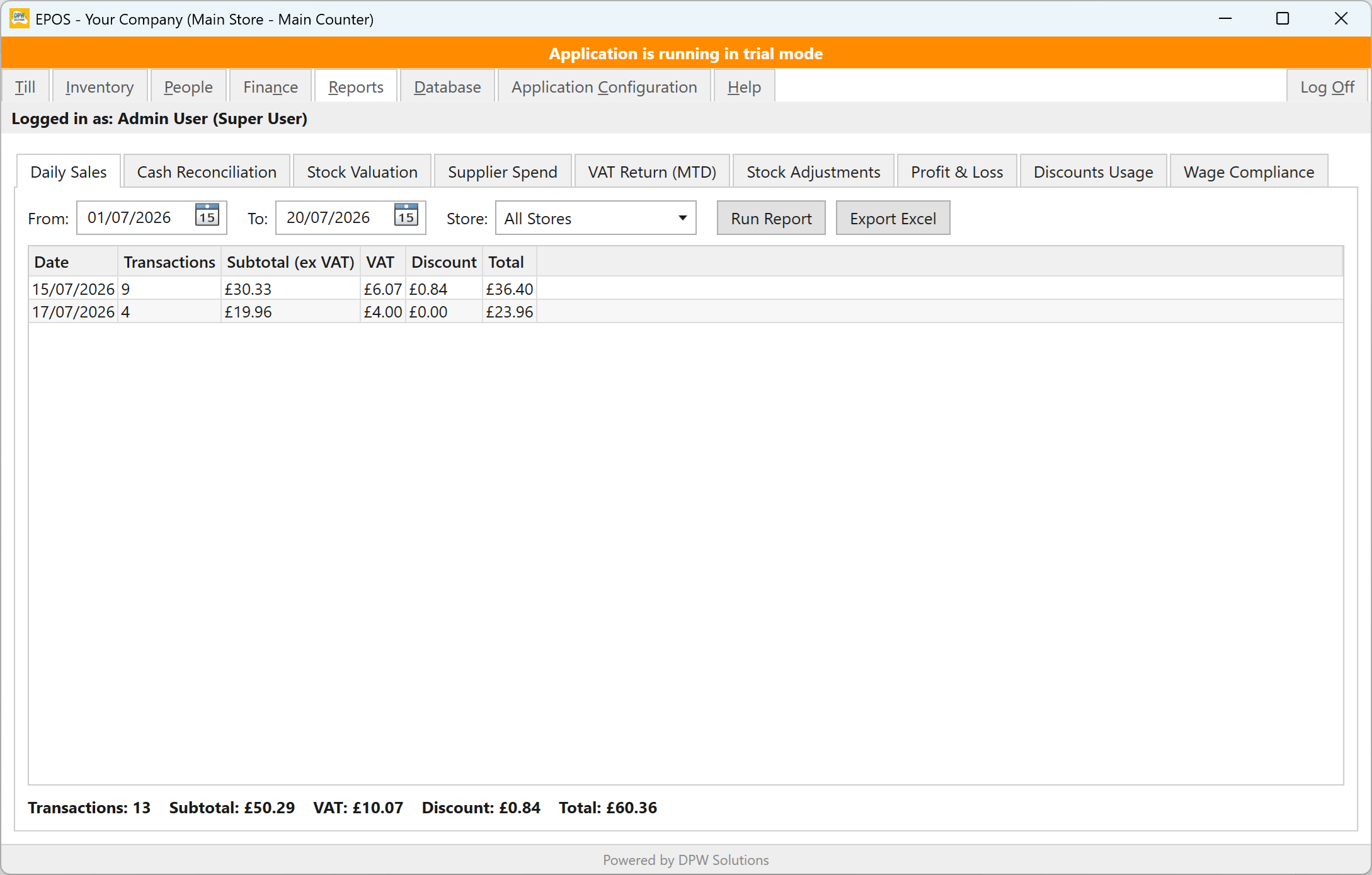Viewport: 1372px width, 875px height.
Task: Open the Application Configuration menu
Action: click(604, 86)
